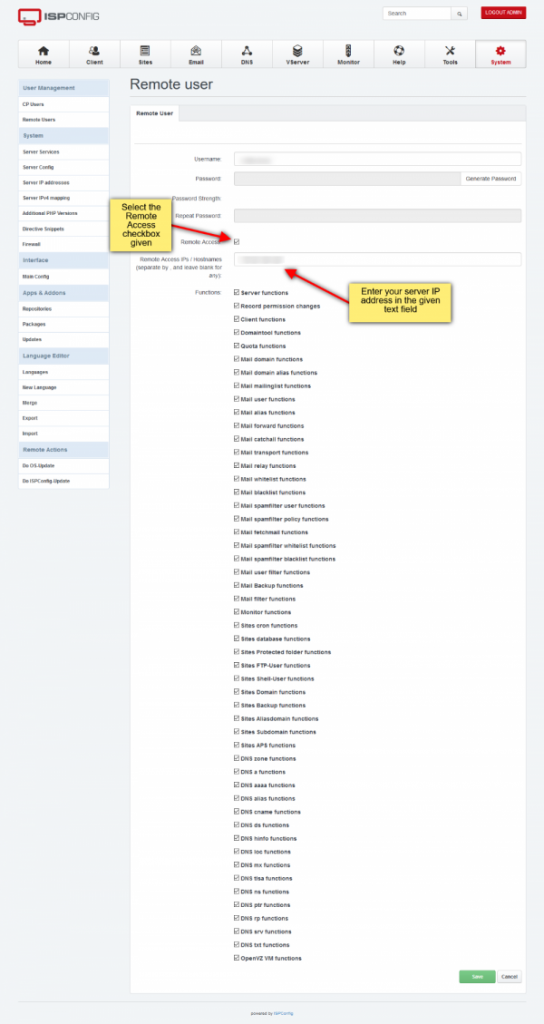Screen dimensions: 544x1024
Task: Focus the Username field
Action: [x=377, y=159]
